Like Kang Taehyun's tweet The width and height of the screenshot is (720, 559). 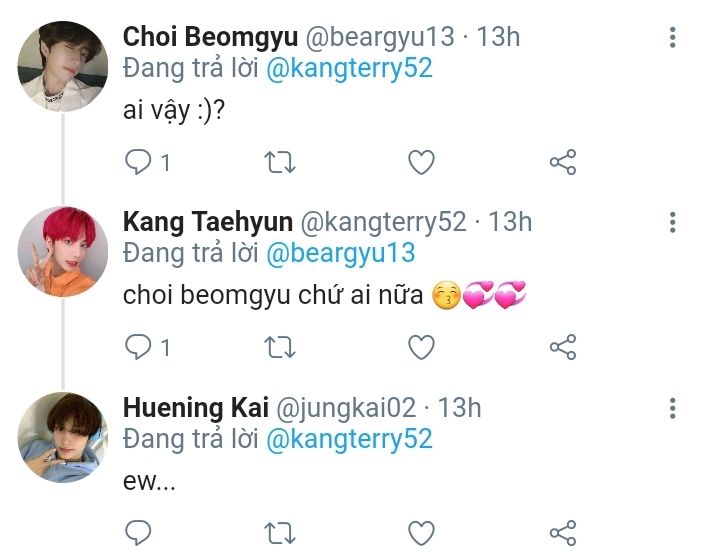(422, 347)
